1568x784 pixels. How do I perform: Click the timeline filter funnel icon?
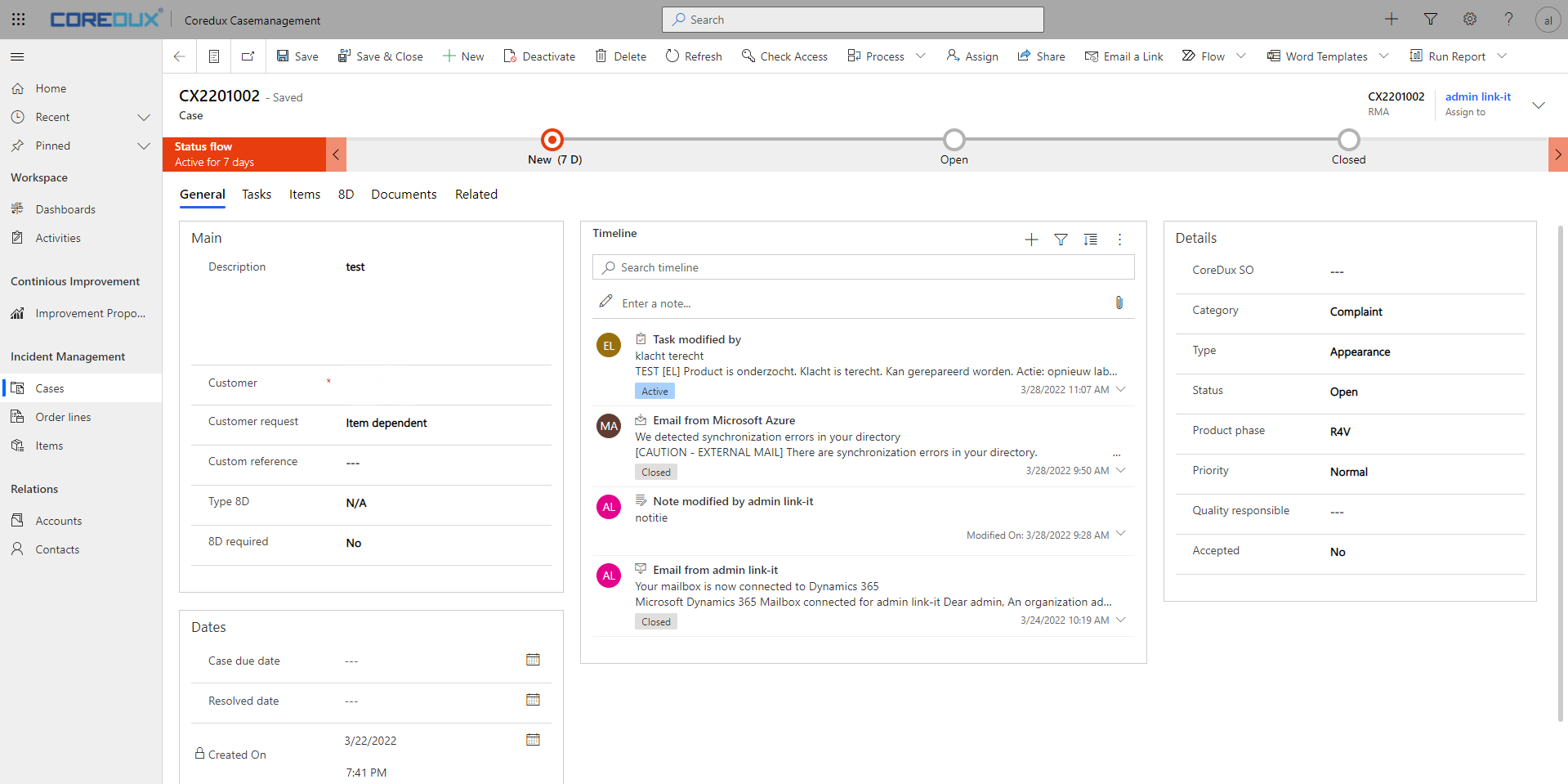coord(1061,240)
